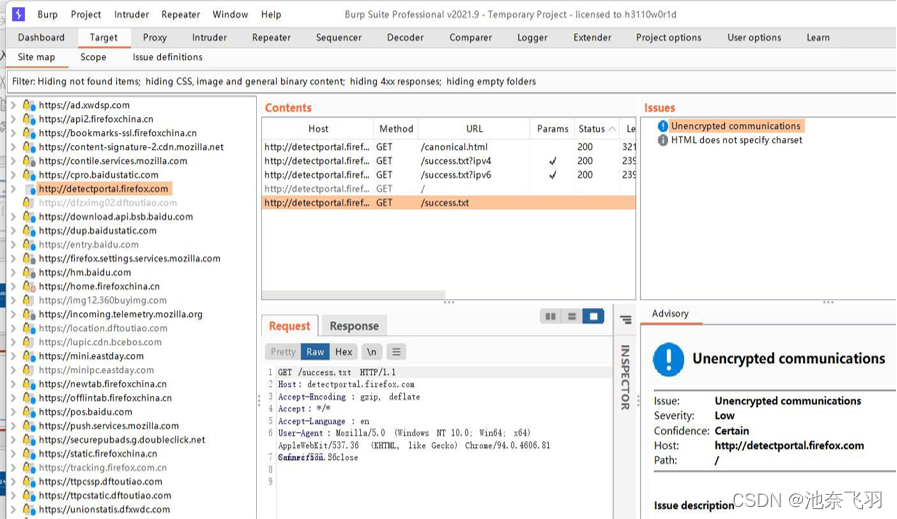This screenshot has width=897, height=519.
Task: Expand https://dup.baidustatic.com node
Action: tap(14, 231)
